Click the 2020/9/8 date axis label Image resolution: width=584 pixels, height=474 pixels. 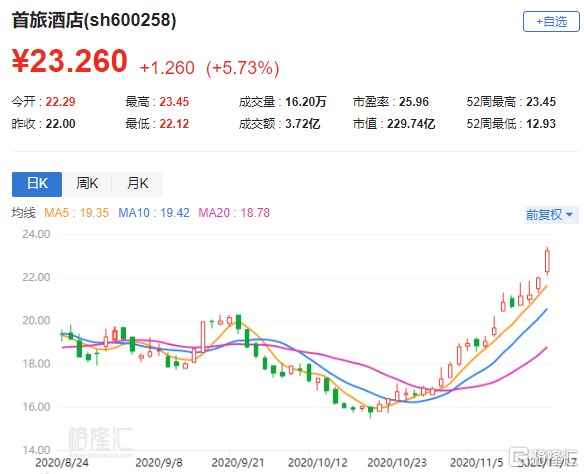pos(159,463)
